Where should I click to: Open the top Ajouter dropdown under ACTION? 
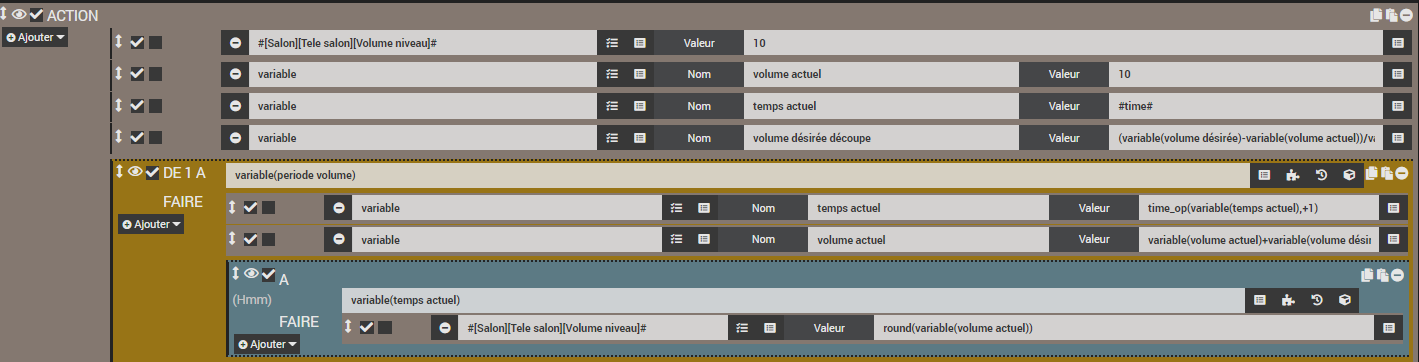pos(35,37)
